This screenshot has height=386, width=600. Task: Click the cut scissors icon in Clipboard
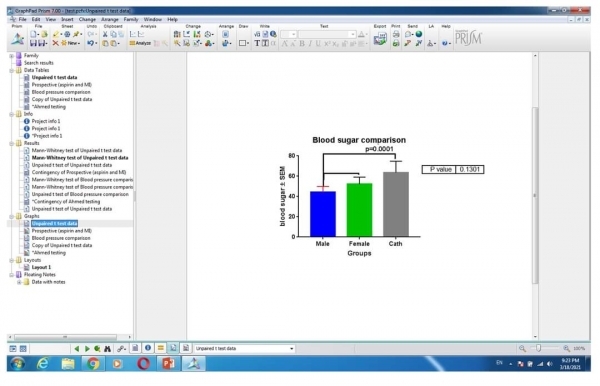pyautogui.click(x=105, y=34)
